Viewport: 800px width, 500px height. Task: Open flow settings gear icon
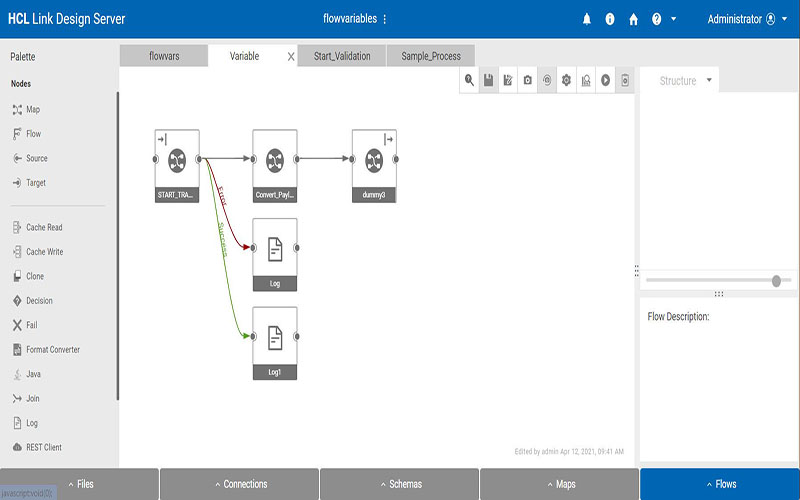pyautogui.click(x=566, y=80)
